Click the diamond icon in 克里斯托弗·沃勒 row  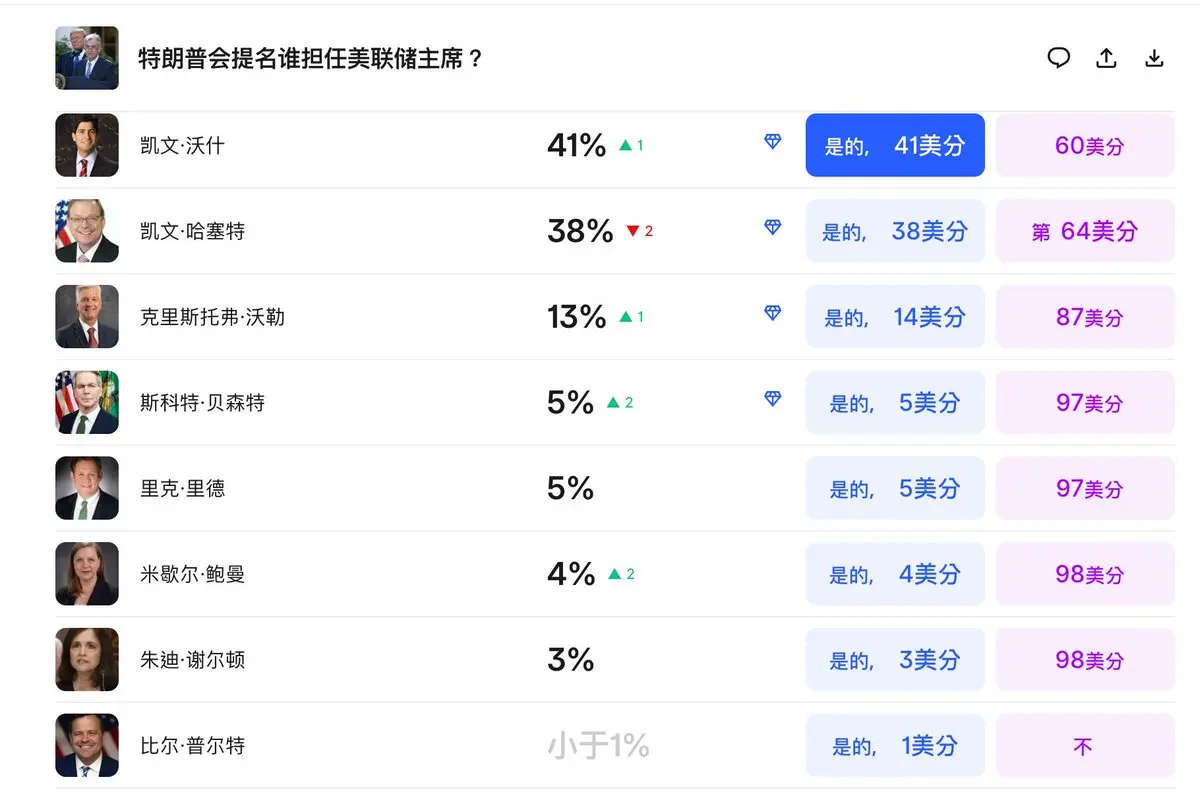click(773, 313)
